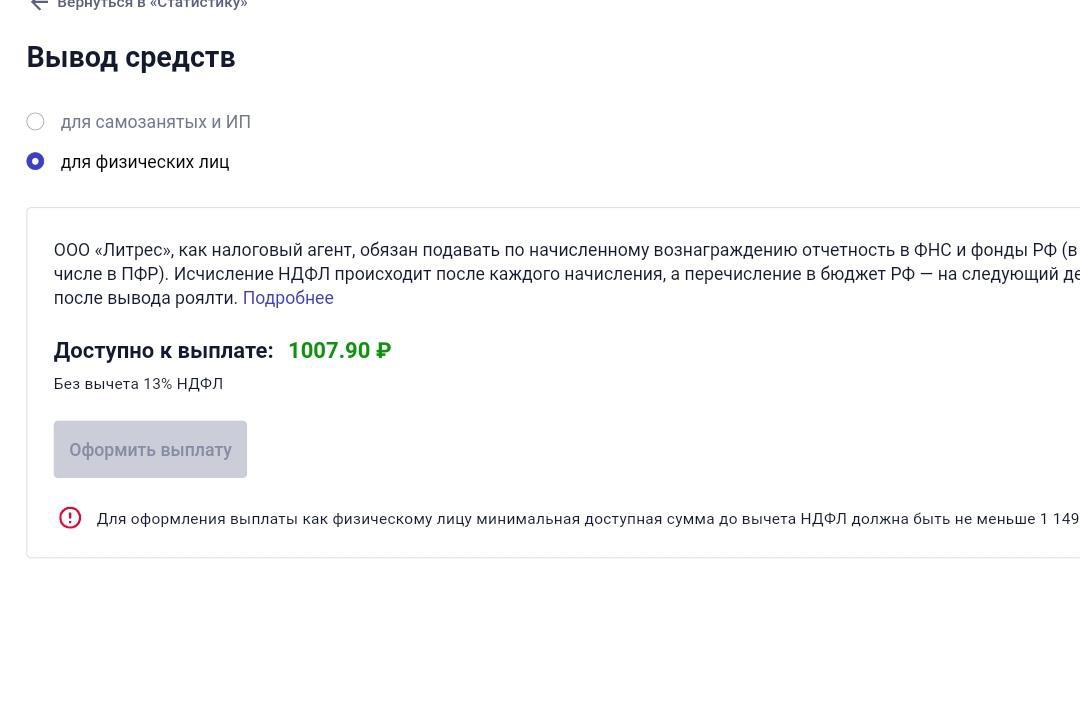Click the «Вывод средств» page heading
Screen dimensions: 1080x707
[131, 58]
